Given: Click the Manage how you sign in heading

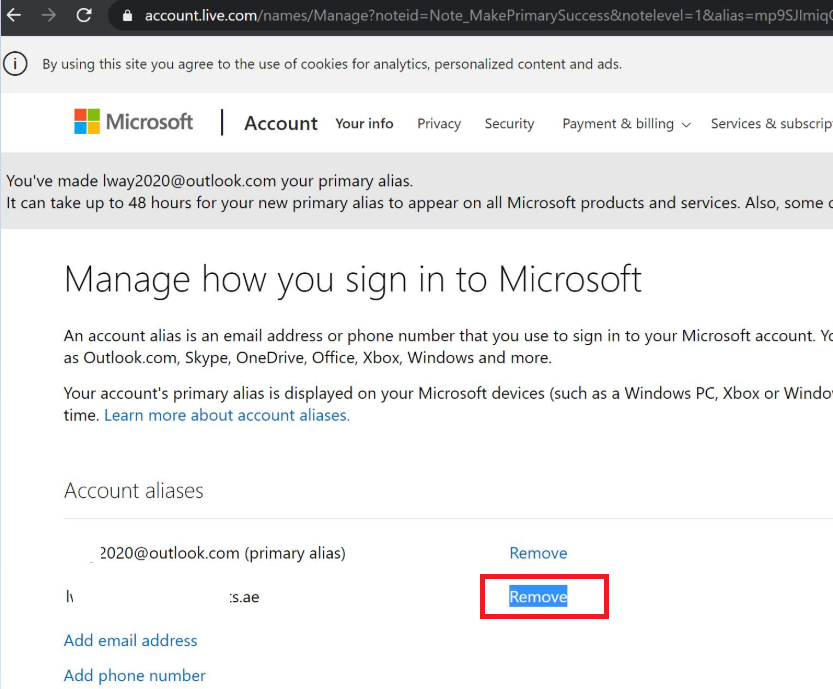Looking at the screenshot, I should click(353, 279).
